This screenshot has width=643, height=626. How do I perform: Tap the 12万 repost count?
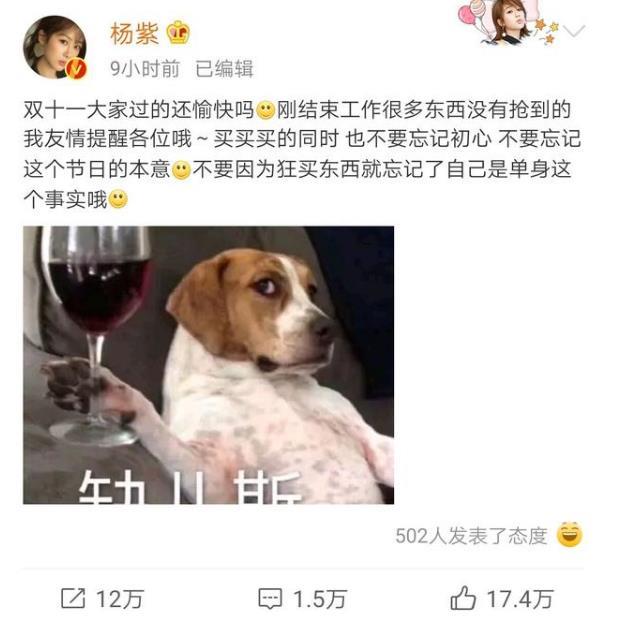(x=120, y=599)
